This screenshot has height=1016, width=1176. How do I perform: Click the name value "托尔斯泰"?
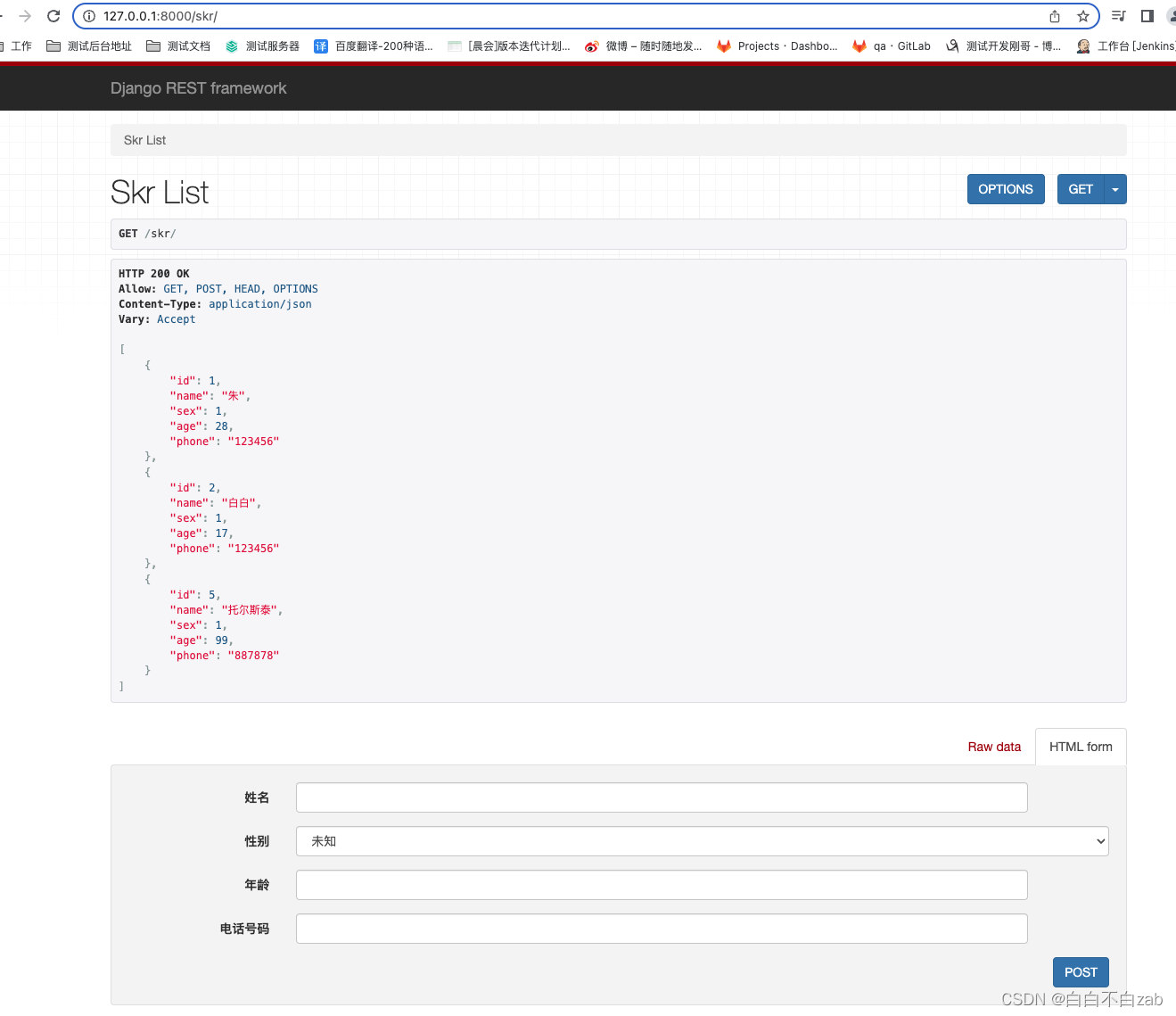[x=250, y=610]
